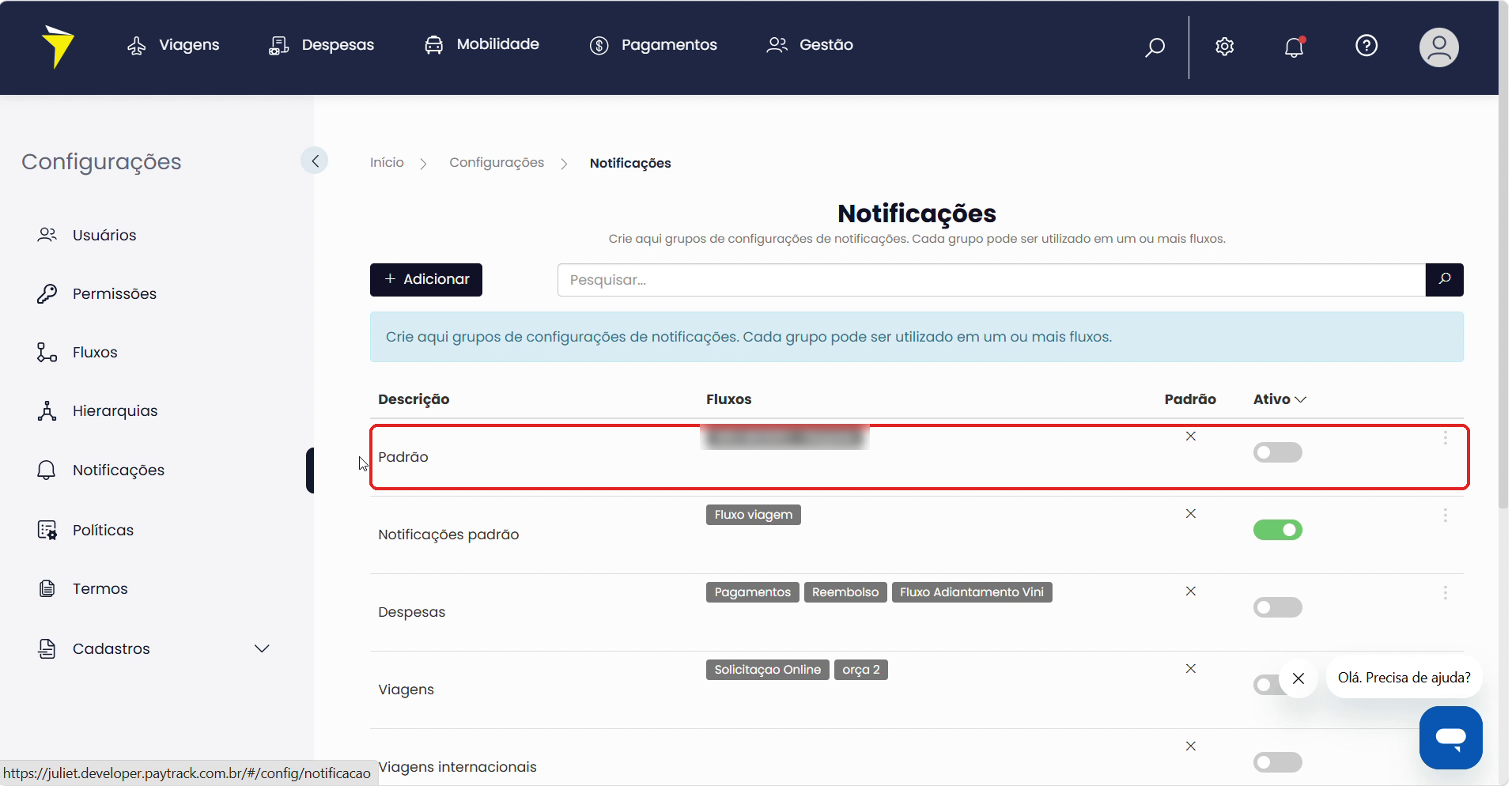Click the Paytrack logo in the header
Viewport: 1512px width, 786px height.
coord(58,46)
